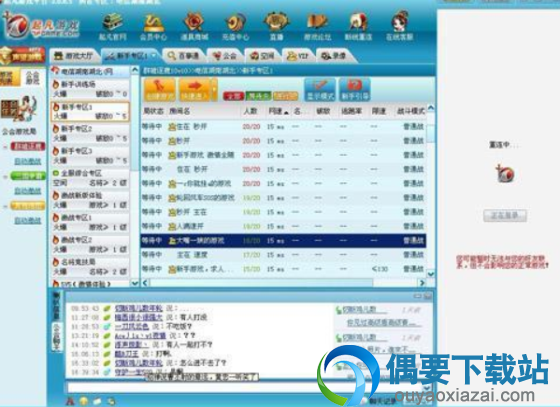The image size is (560, 407).
Task: Switch to the 公会 guild tab
Action: pos(224,56)
